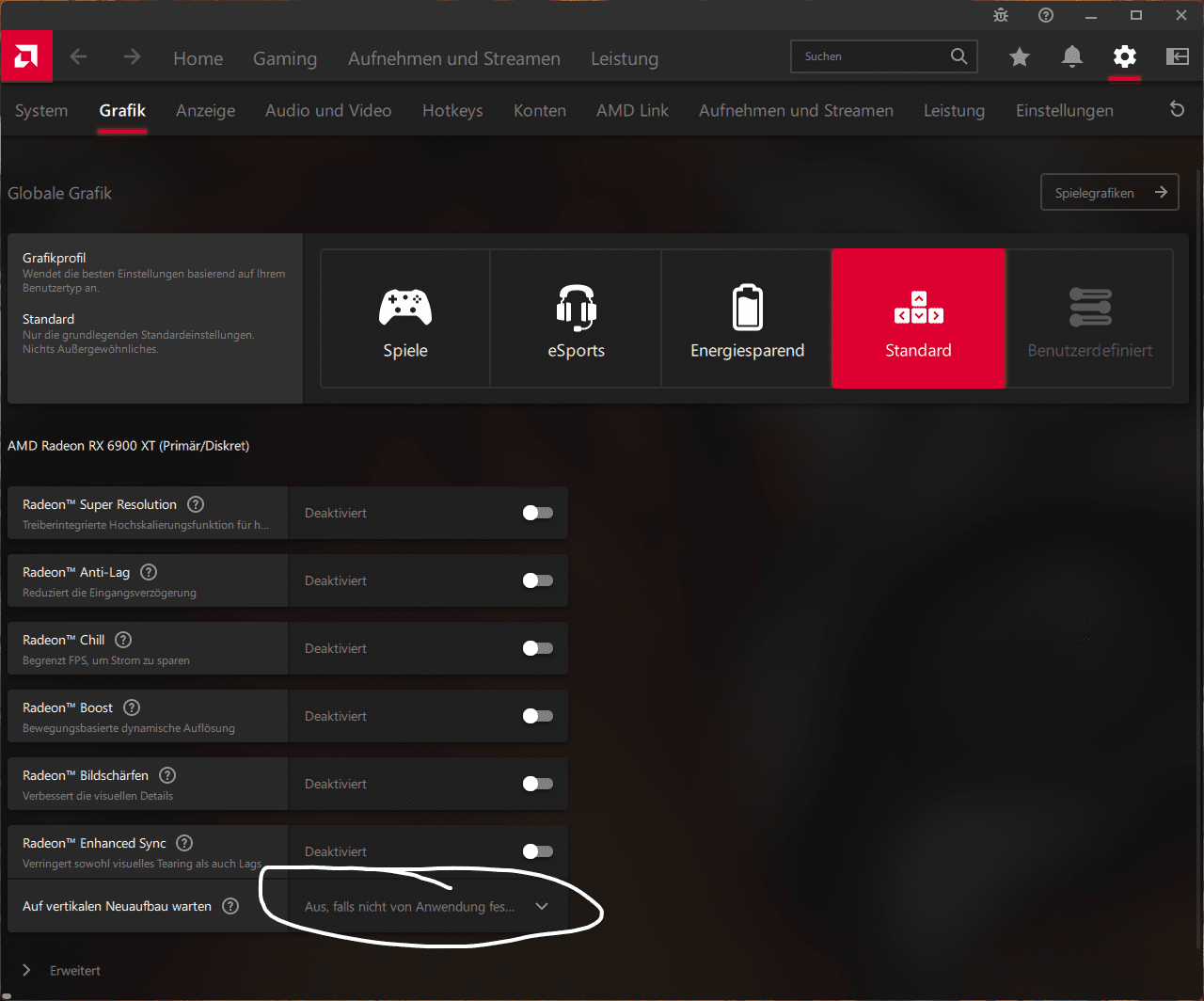Screen dimensions: 1204x1001
Task: Enable Radeon Enhanced Sync toggle
Action: tap(538, 851)
